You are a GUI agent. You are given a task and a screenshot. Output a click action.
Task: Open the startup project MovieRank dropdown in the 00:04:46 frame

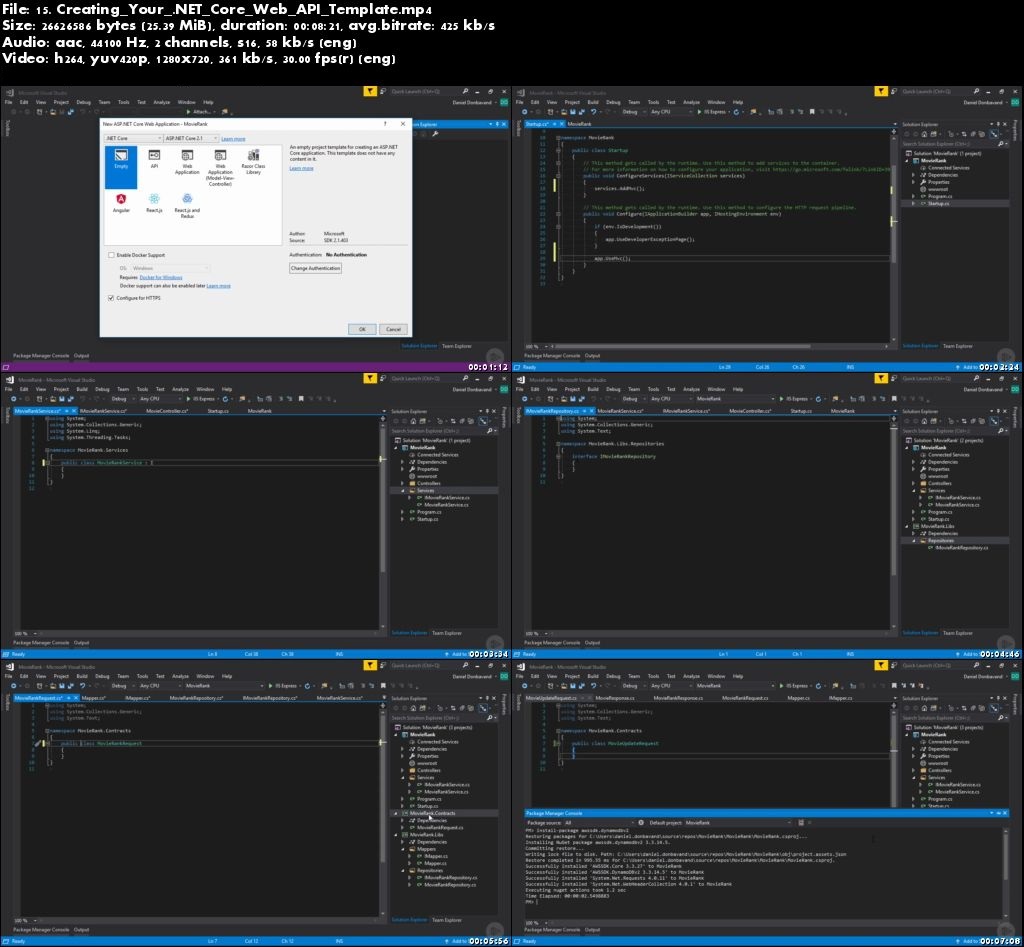[734, 399]
